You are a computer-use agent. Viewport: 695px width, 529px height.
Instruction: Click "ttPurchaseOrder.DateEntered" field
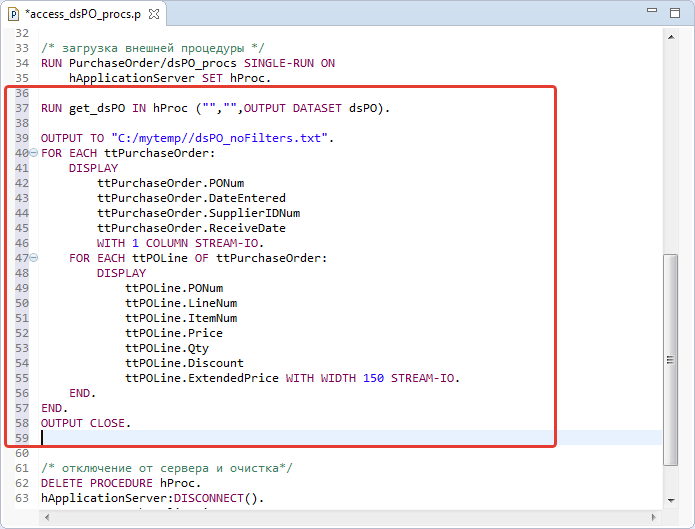point(191,198)
